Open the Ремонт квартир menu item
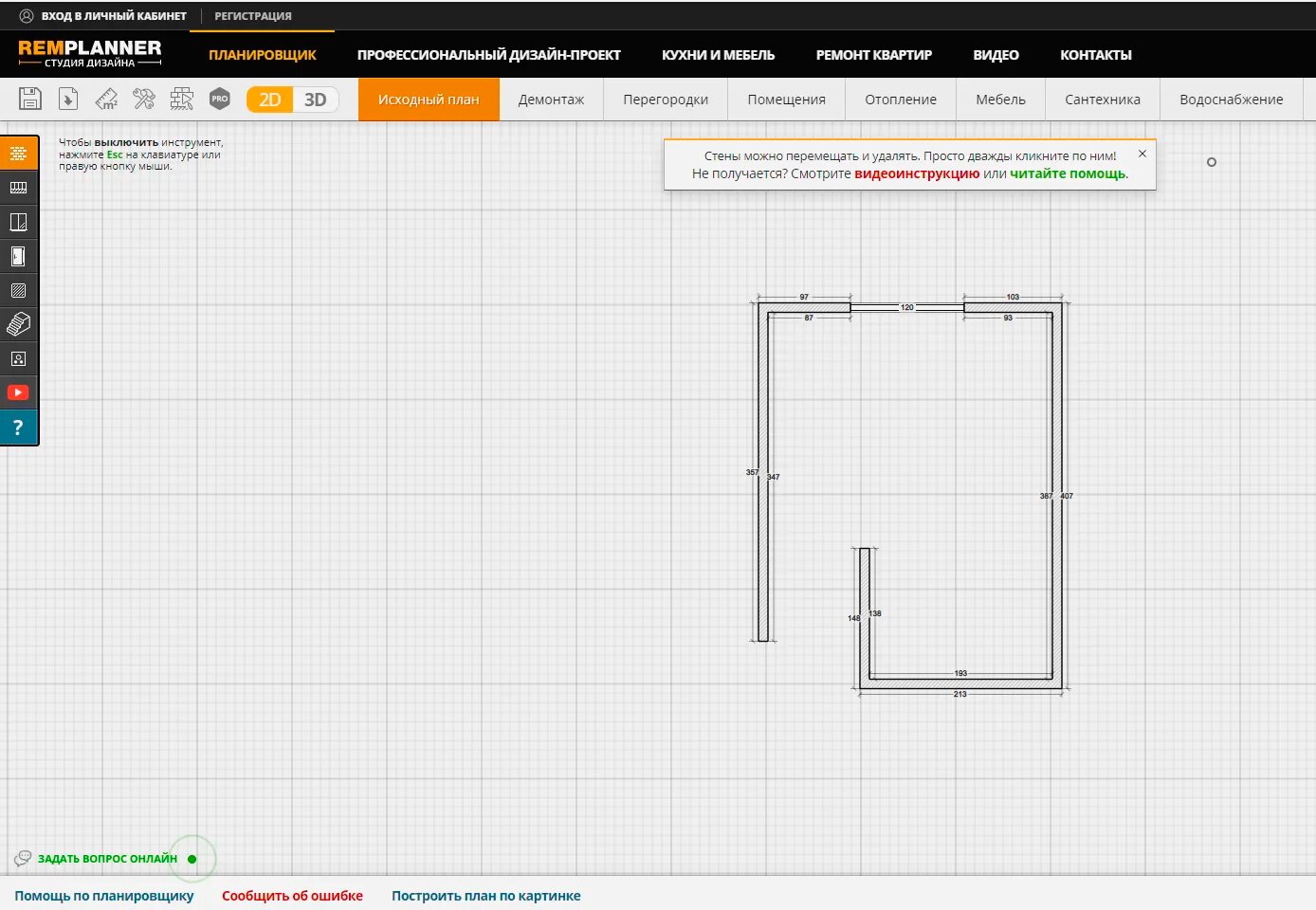1316x910 pixels. pos(874,55)
